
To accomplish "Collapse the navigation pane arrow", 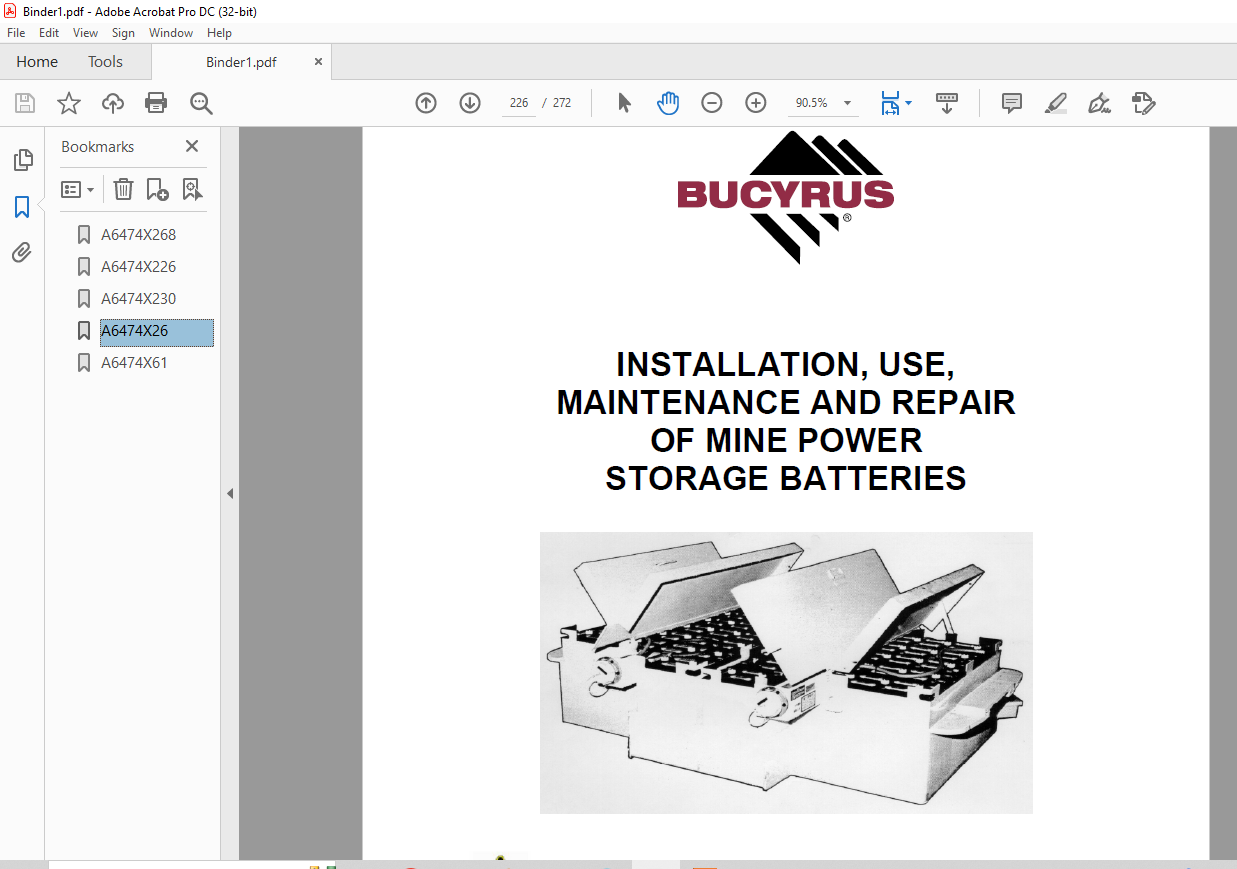I will [230, 493].
